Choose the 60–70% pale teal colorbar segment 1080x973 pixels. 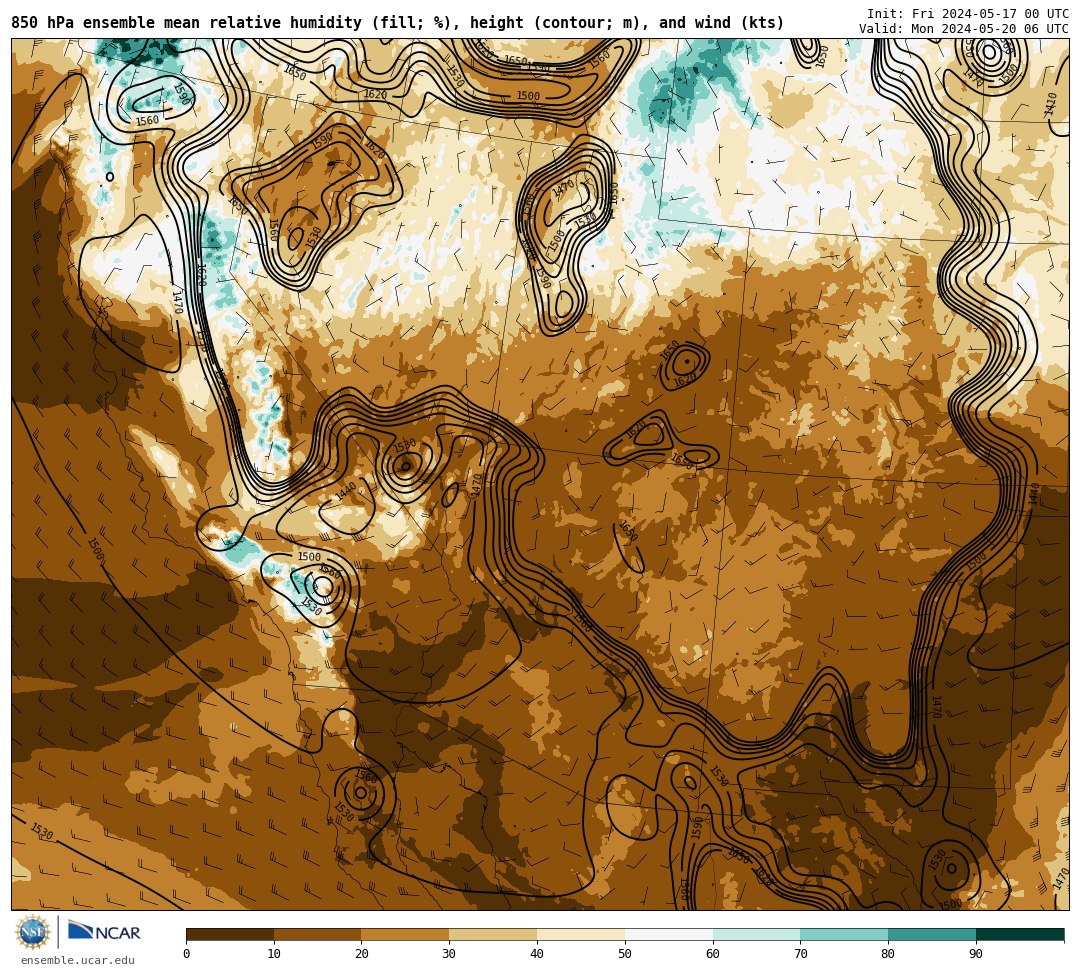point(756,934)
